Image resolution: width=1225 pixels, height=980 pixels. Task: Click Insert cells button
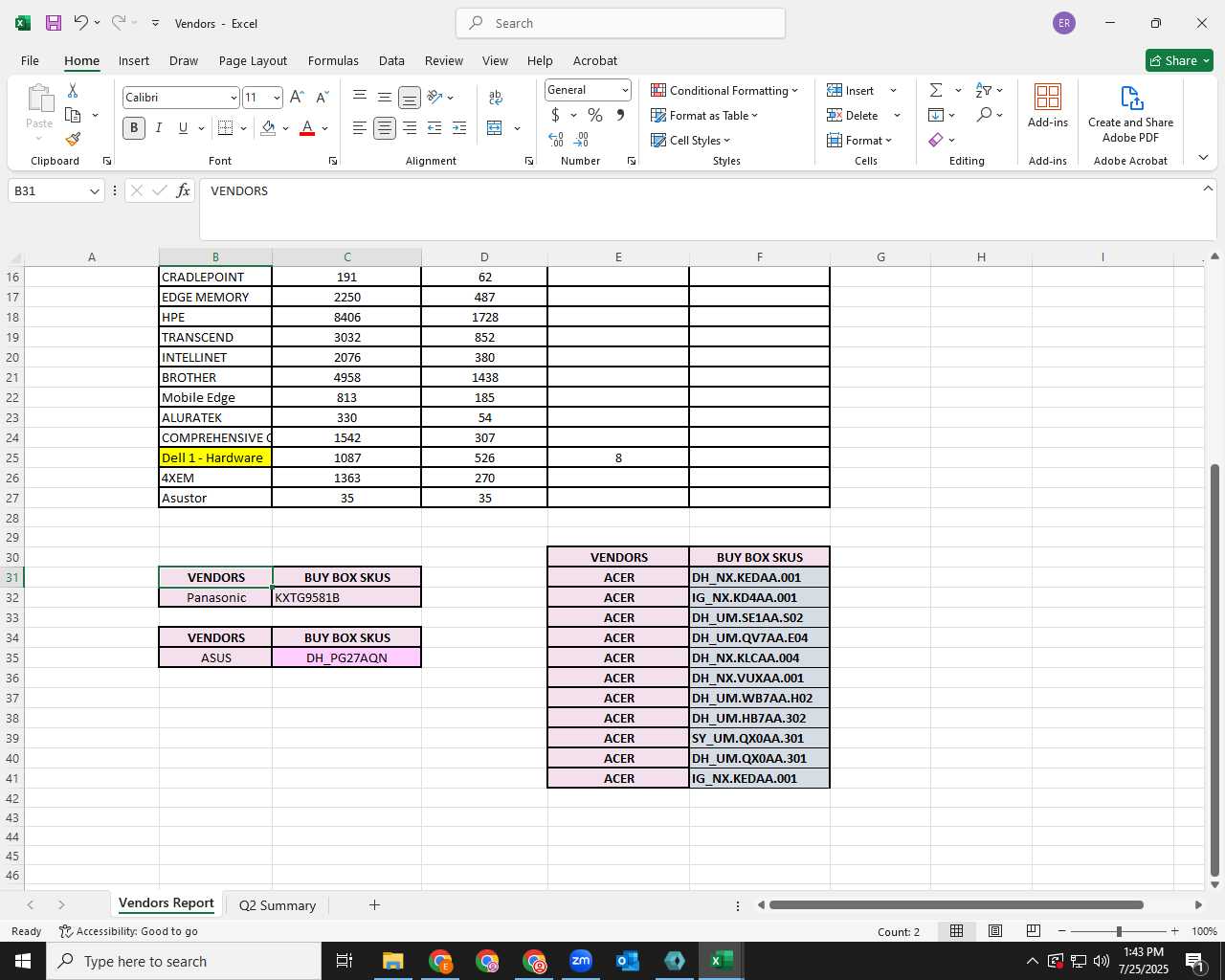(851, 90)
